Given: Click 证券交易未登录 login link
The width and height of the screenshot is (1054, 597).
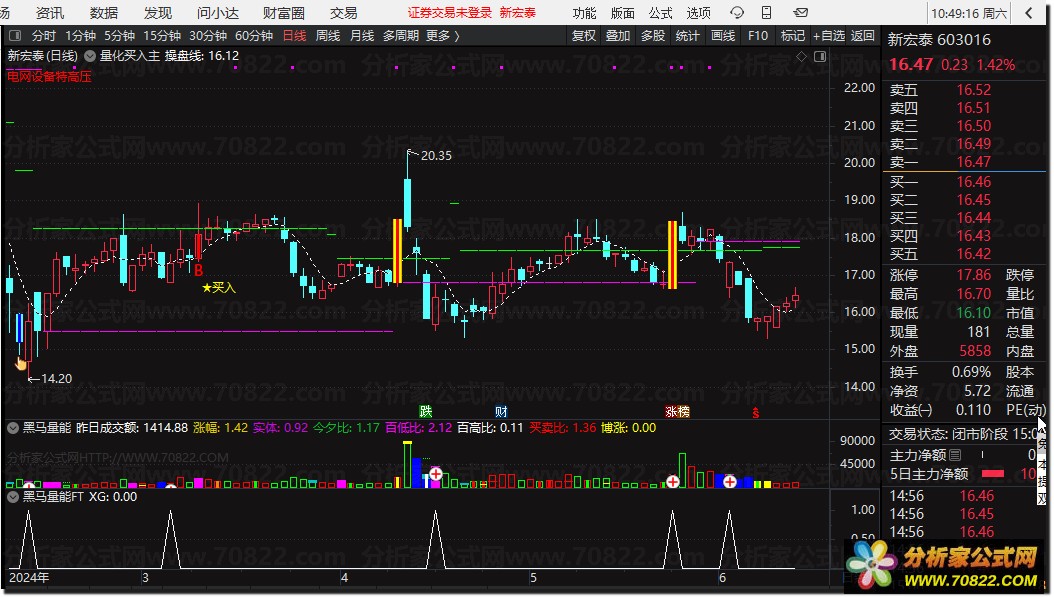Looking at the screenshot, I should (450, 13).
